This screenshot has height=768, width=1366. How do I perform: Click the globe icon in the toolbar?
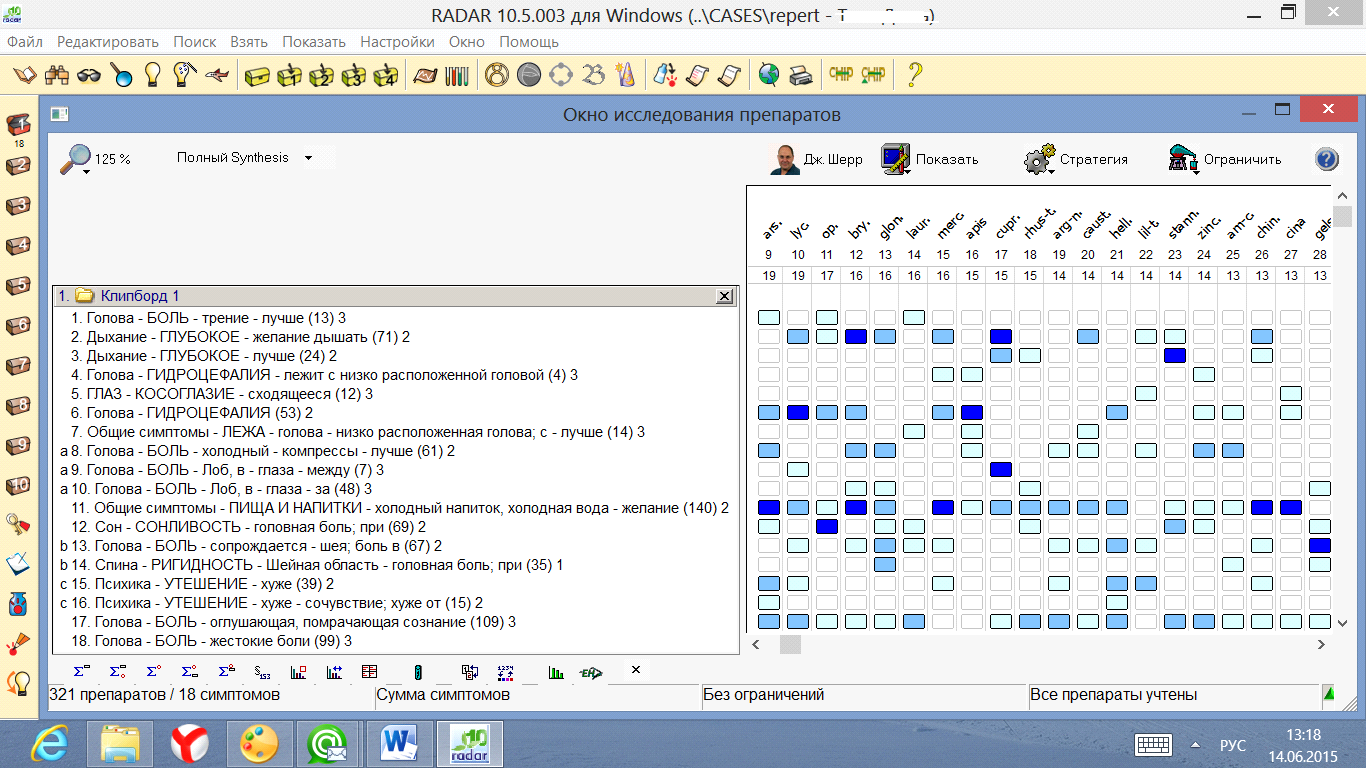click(x=768, y=75)
